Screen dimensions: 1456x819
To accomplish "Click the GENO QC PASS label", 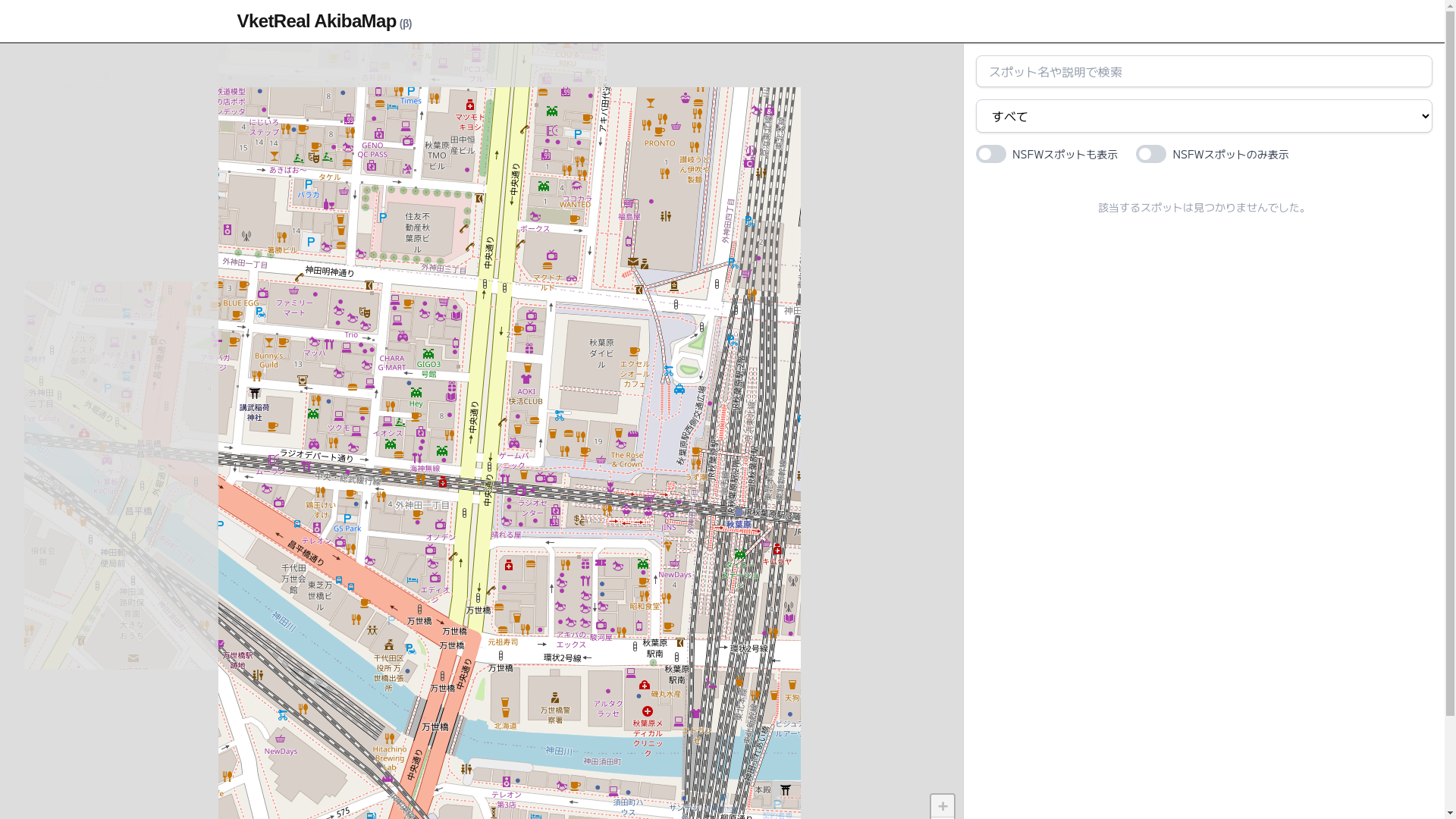I will tap(372, 149).
